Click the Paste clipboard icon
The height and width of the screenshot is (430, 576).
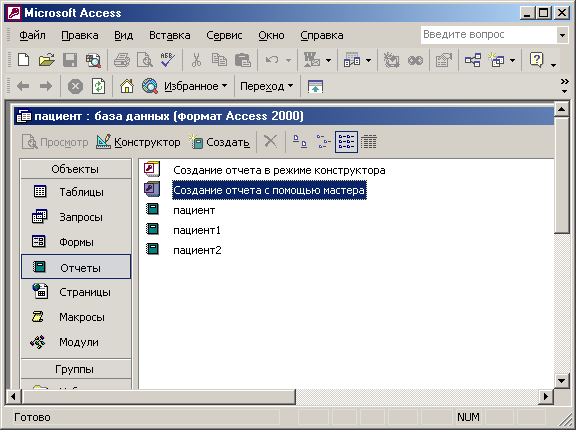(x=242, y=60)
